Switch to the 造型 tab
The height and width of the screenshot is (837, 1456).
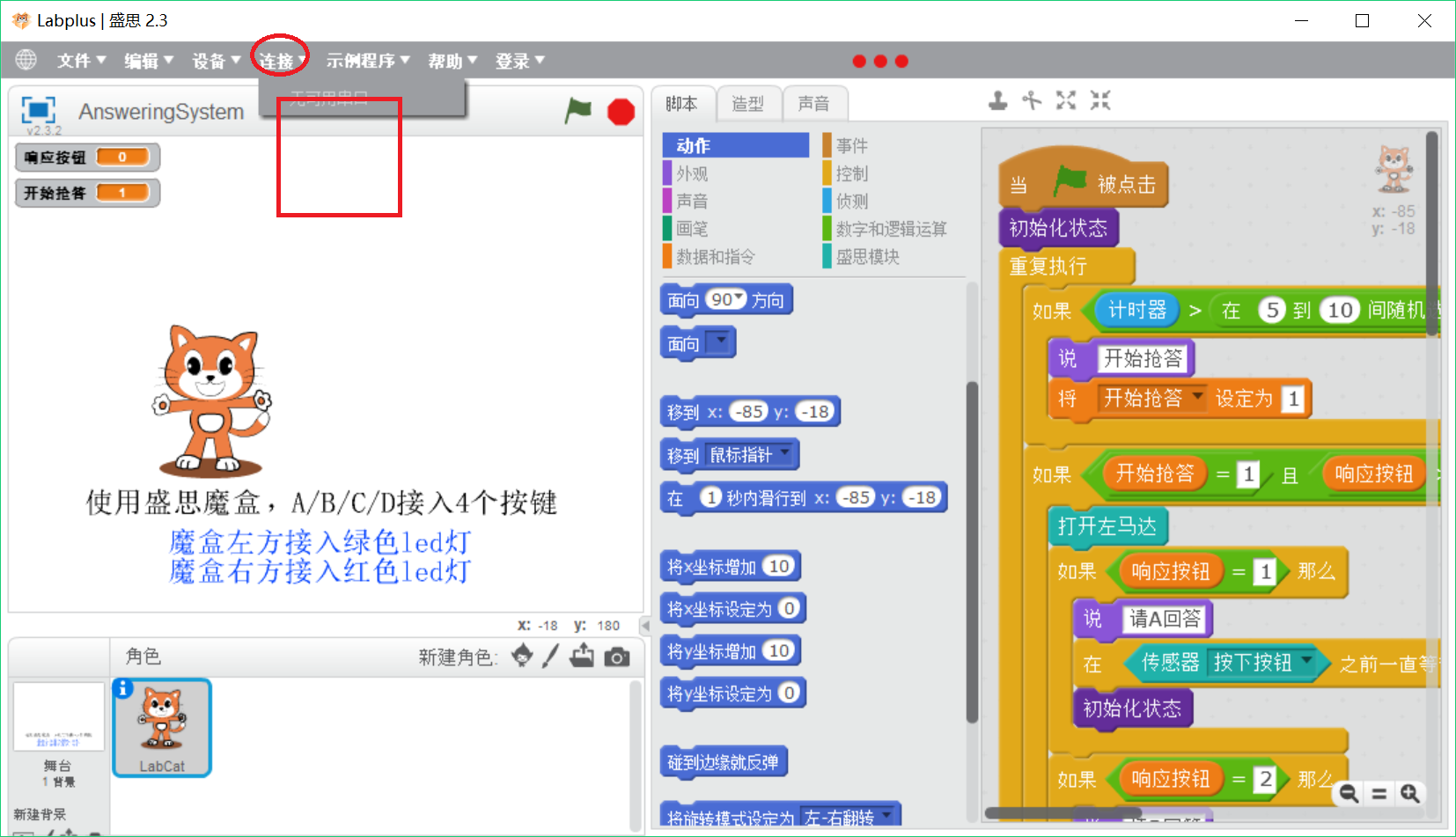[x=747, y=104]
